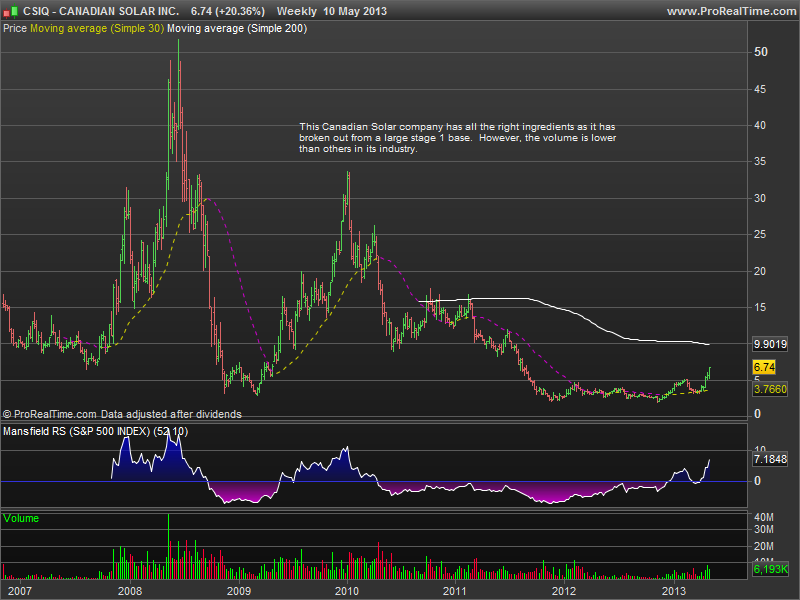
Task: Click the 2013 marker on the time axis
Action: pos(674,591)
